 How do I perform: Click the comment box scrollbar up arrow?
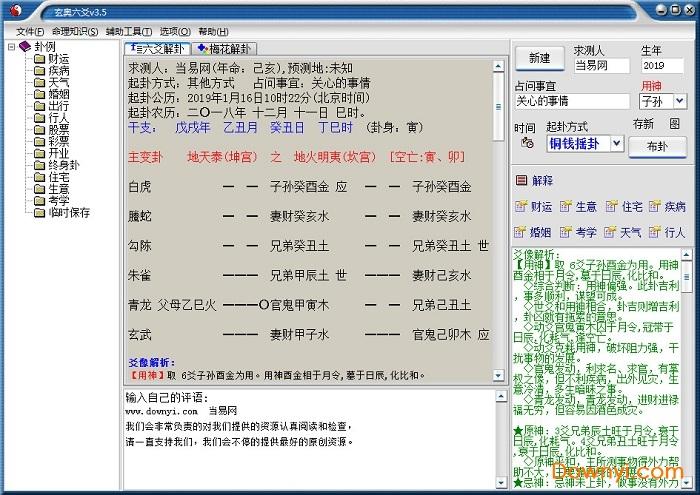(501, 396)
